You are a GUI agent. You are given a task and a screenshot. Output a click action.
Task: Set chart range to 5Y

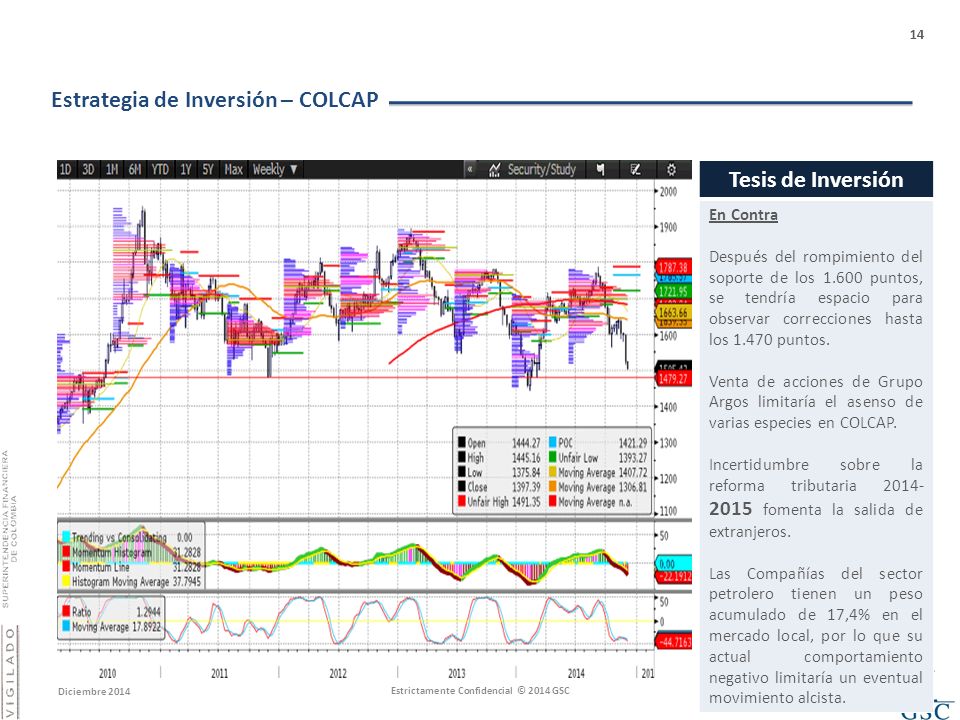[208, 170]
